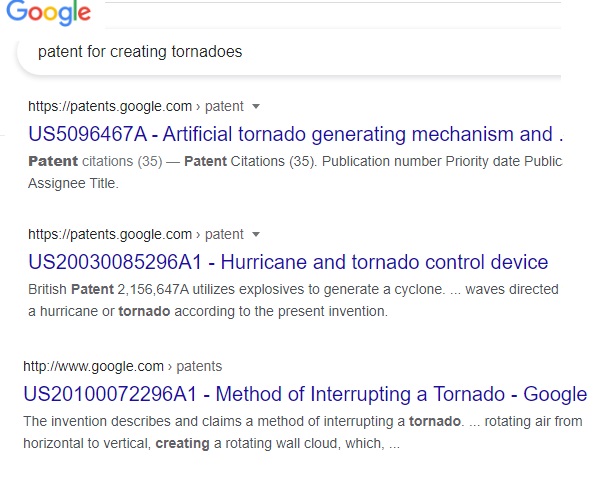Click first result's https://patents.google.com URL

[x=110, y=107]
